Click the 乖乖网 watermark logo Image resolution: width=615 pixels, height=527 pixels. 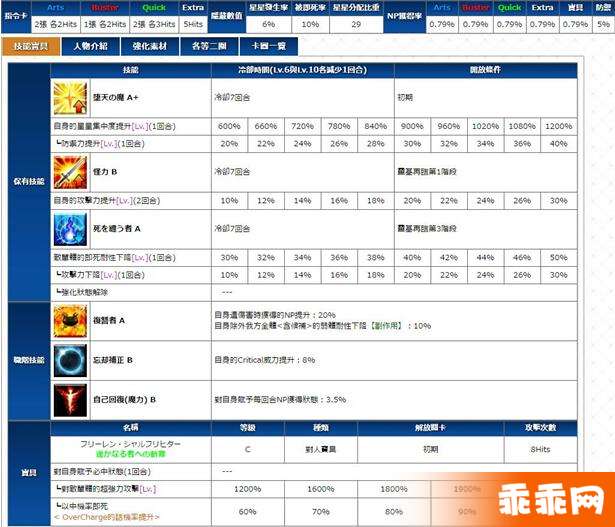[x=559, y=498]
